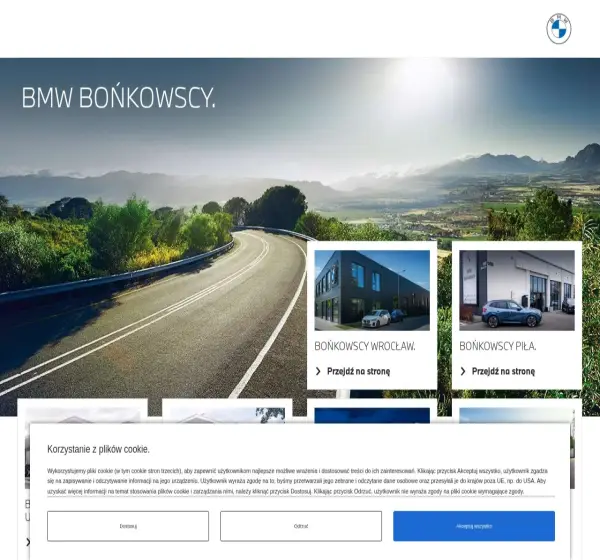
Task: Click the BMW BOŃKOWSCY headline
Action: (119, 98)
